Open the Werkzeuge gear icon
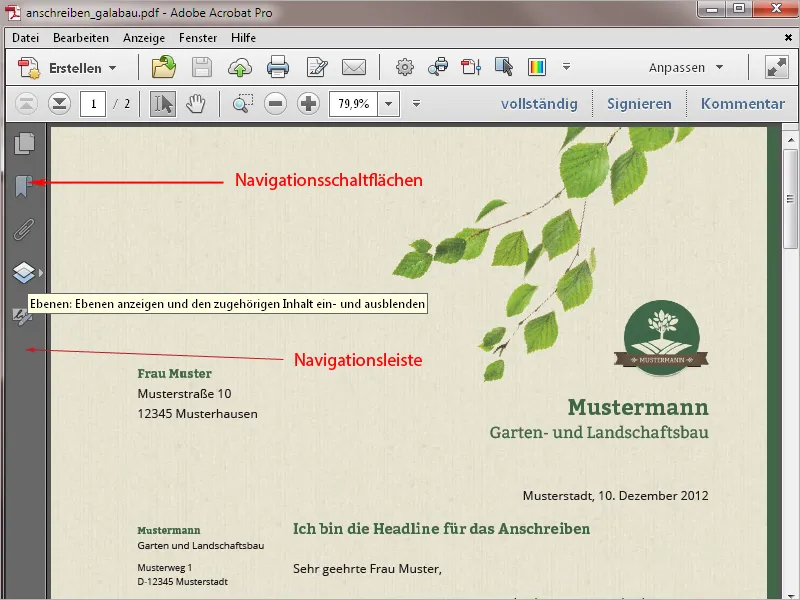The width and height of the screenshot is (800, 600). pos(404,68)
